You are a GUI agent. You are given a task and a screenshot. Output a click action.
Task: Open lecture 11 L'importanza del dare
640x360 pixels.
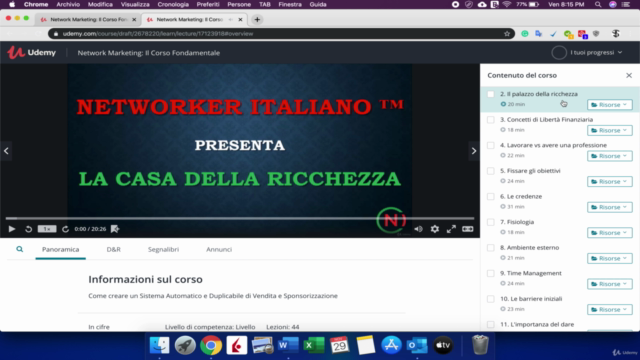(537, 324)
